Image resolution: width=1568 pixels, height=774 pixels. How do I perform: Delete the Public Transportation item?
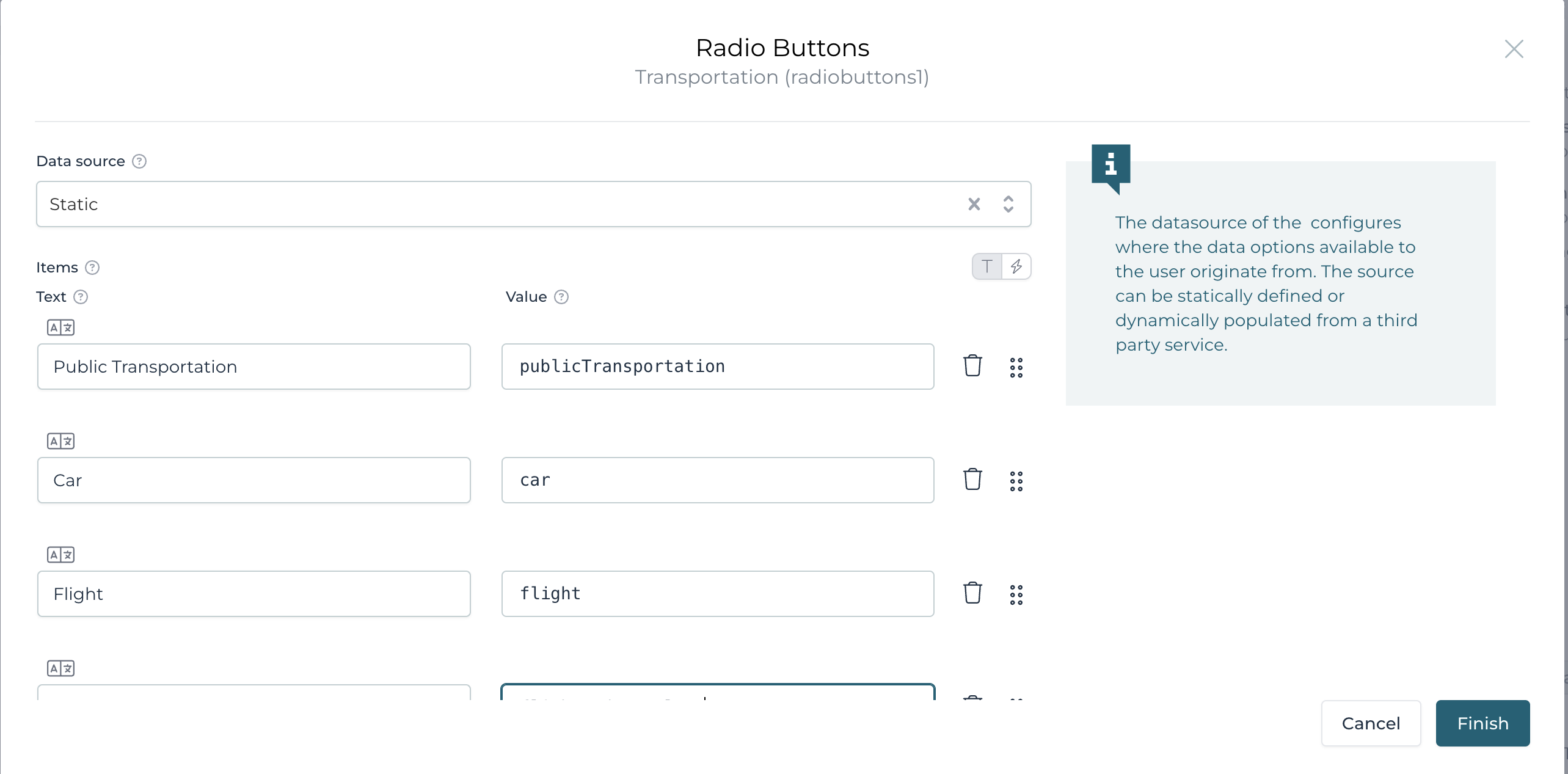pos(972,366)
